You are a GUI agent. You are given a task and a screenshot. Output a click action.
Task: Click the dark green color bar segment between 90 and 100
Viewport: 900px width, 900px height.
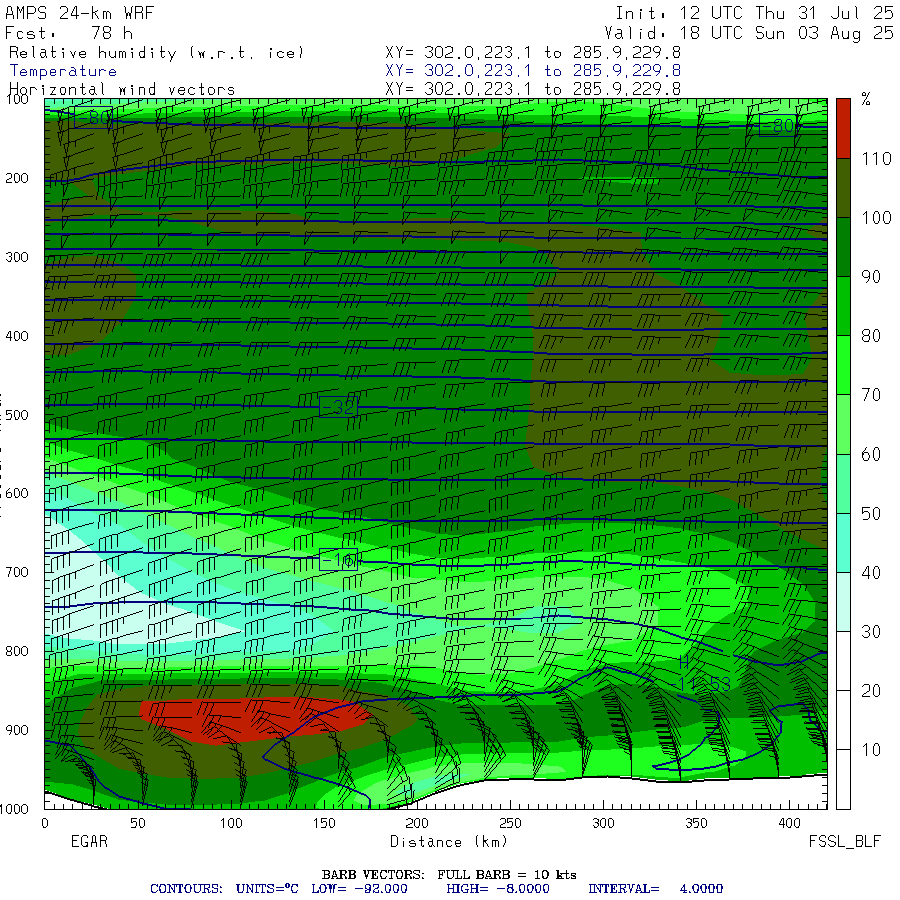(843, 247)
